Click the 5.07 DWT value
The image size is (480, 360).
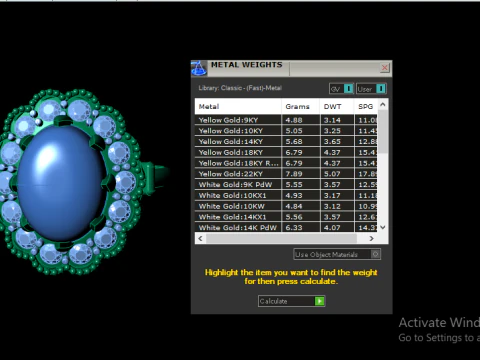(332, 174)
